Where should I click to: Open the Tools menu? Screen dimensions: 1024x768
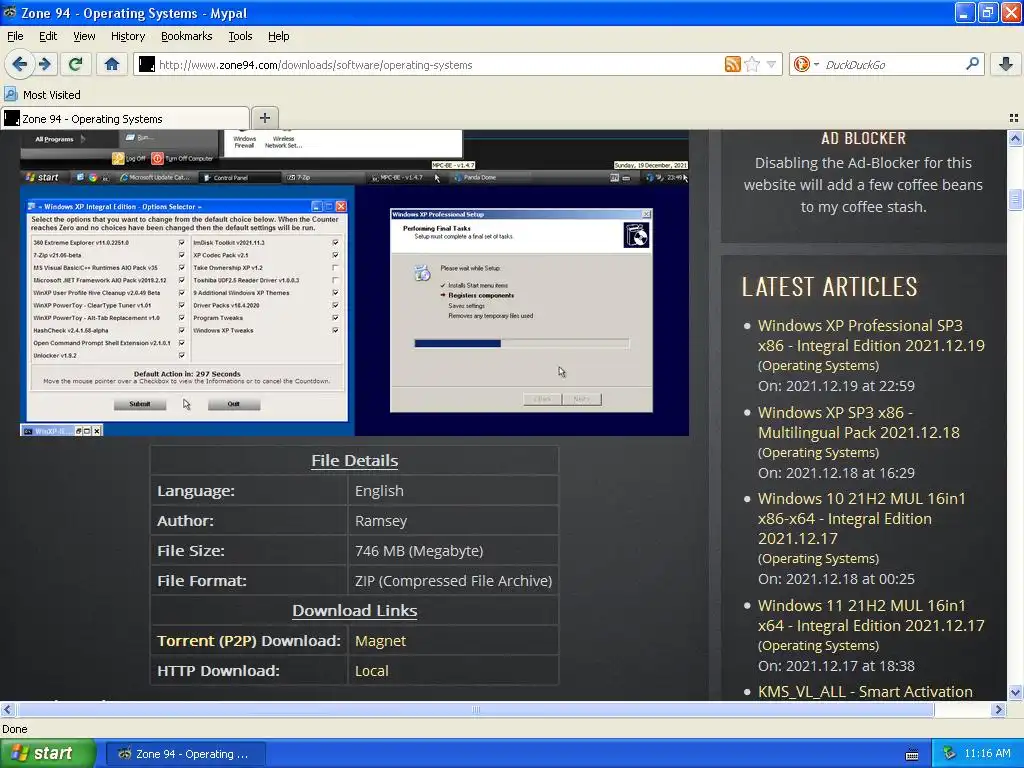pos(240,36)
